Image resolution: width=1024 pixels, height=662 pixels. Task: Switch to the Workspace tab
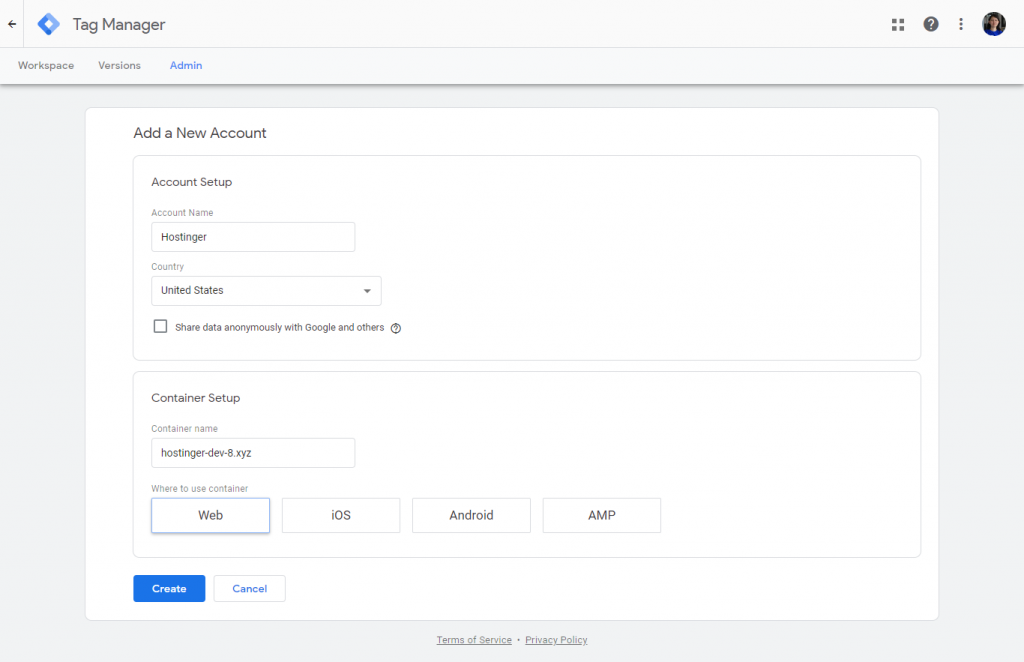tap(45, 65)
